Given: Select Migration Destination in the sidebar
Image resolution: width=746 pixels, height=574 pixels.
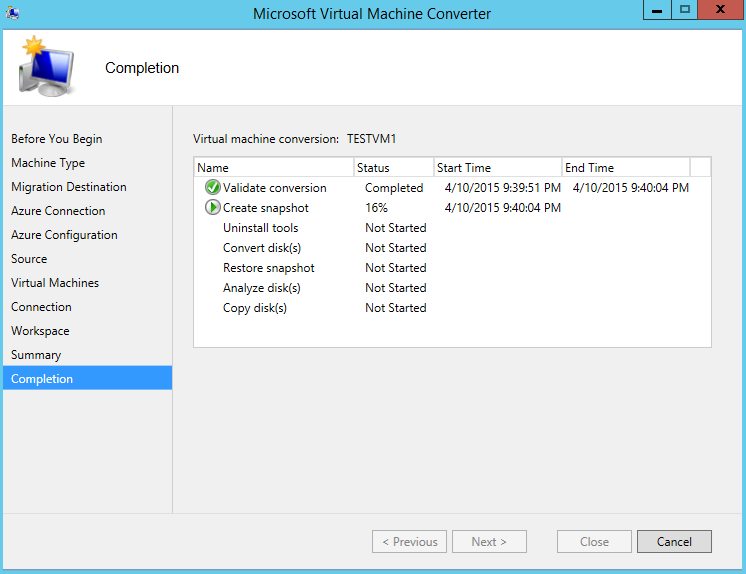Looking at the screenshot, I should [69, 187].
